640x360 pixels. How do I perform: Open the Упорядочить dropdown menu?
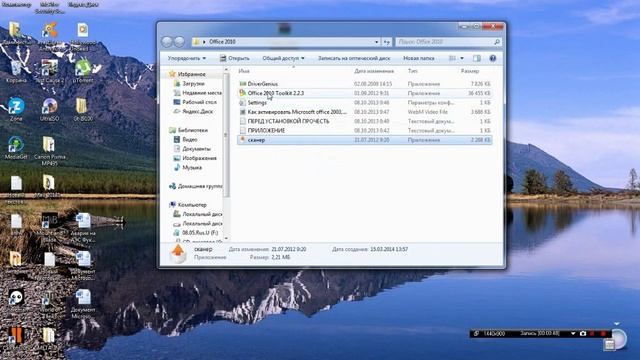187,58
